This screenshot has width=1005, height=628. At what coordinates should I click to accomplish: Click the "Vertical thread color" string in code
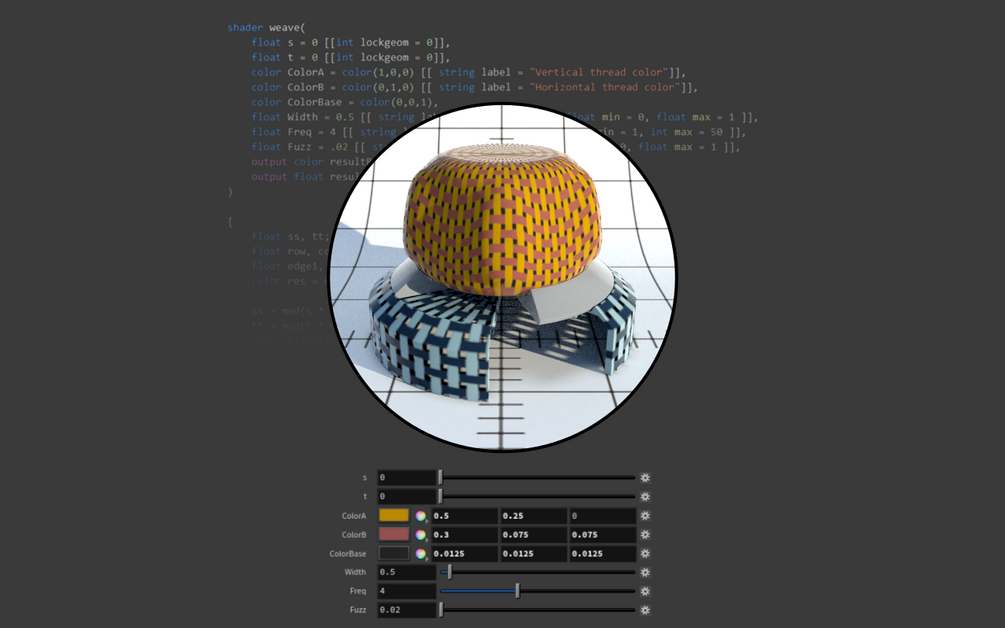pyautogui.click(x=599, y=72)
